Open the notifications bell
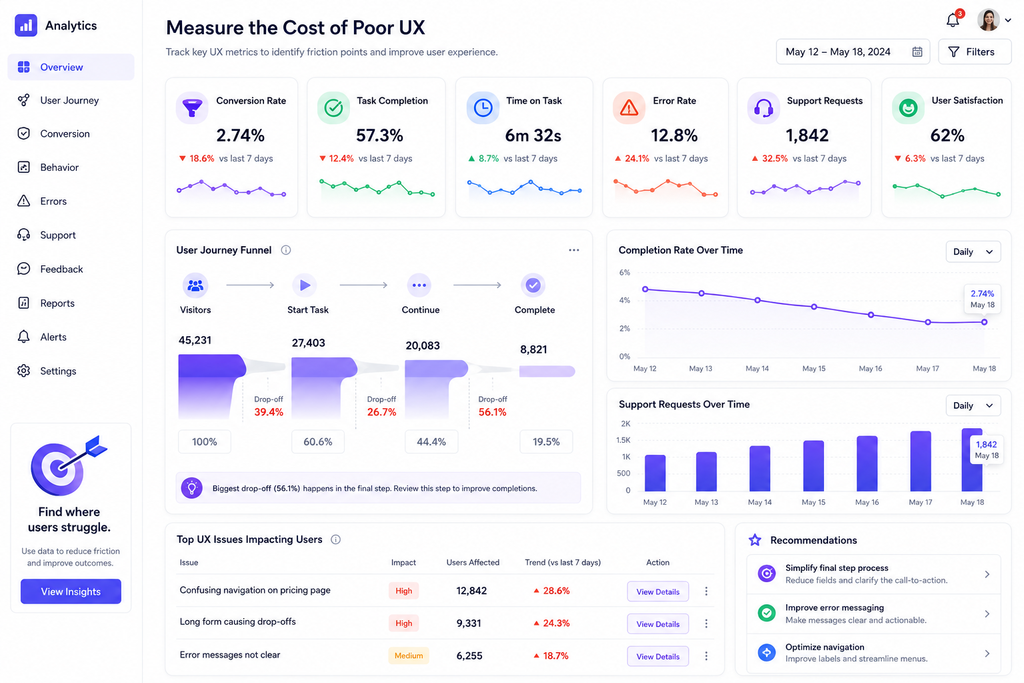 [x=953, y=20]
